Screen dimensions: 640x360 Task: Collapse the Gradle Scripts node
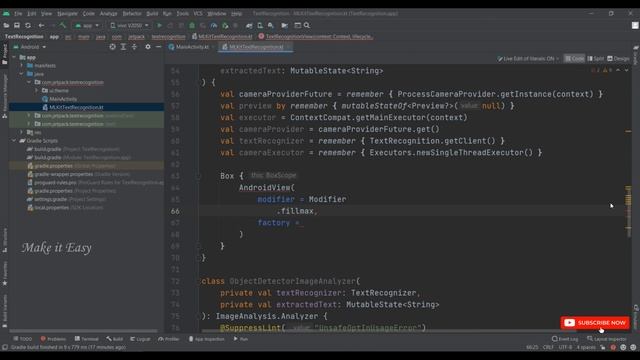[15, 140]
